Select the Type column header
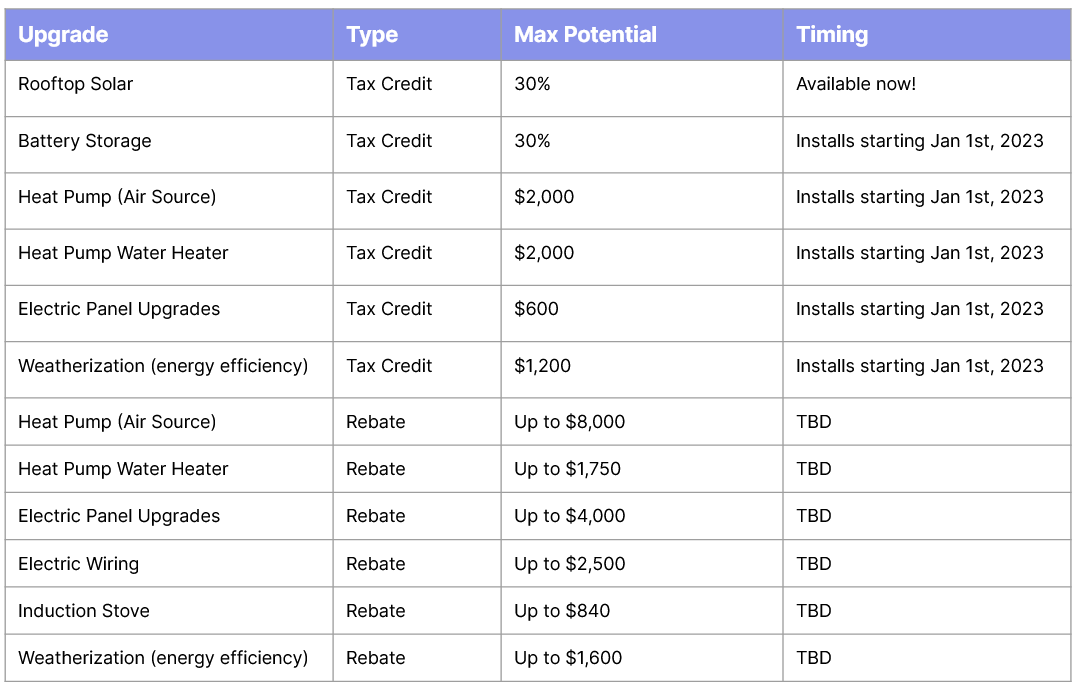The image size is (1077, 687). point(372,34)
